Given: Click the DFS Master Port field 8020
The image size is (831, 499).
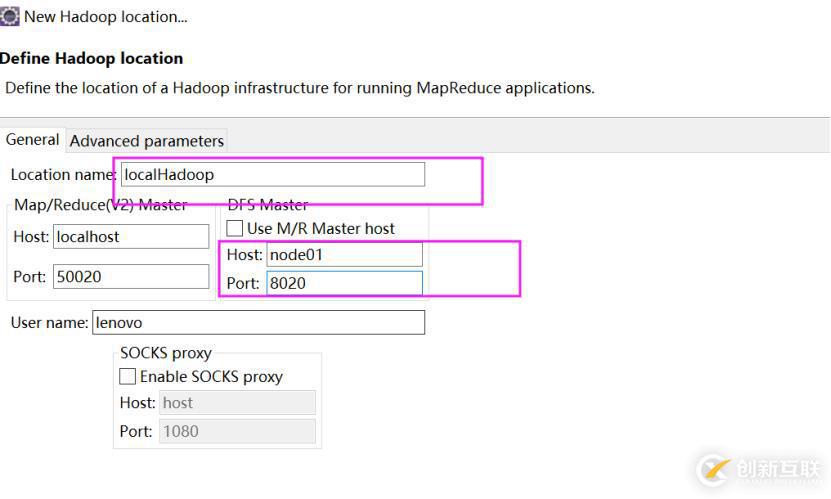Looking at the screenshot, I should [x=344, y=283].
